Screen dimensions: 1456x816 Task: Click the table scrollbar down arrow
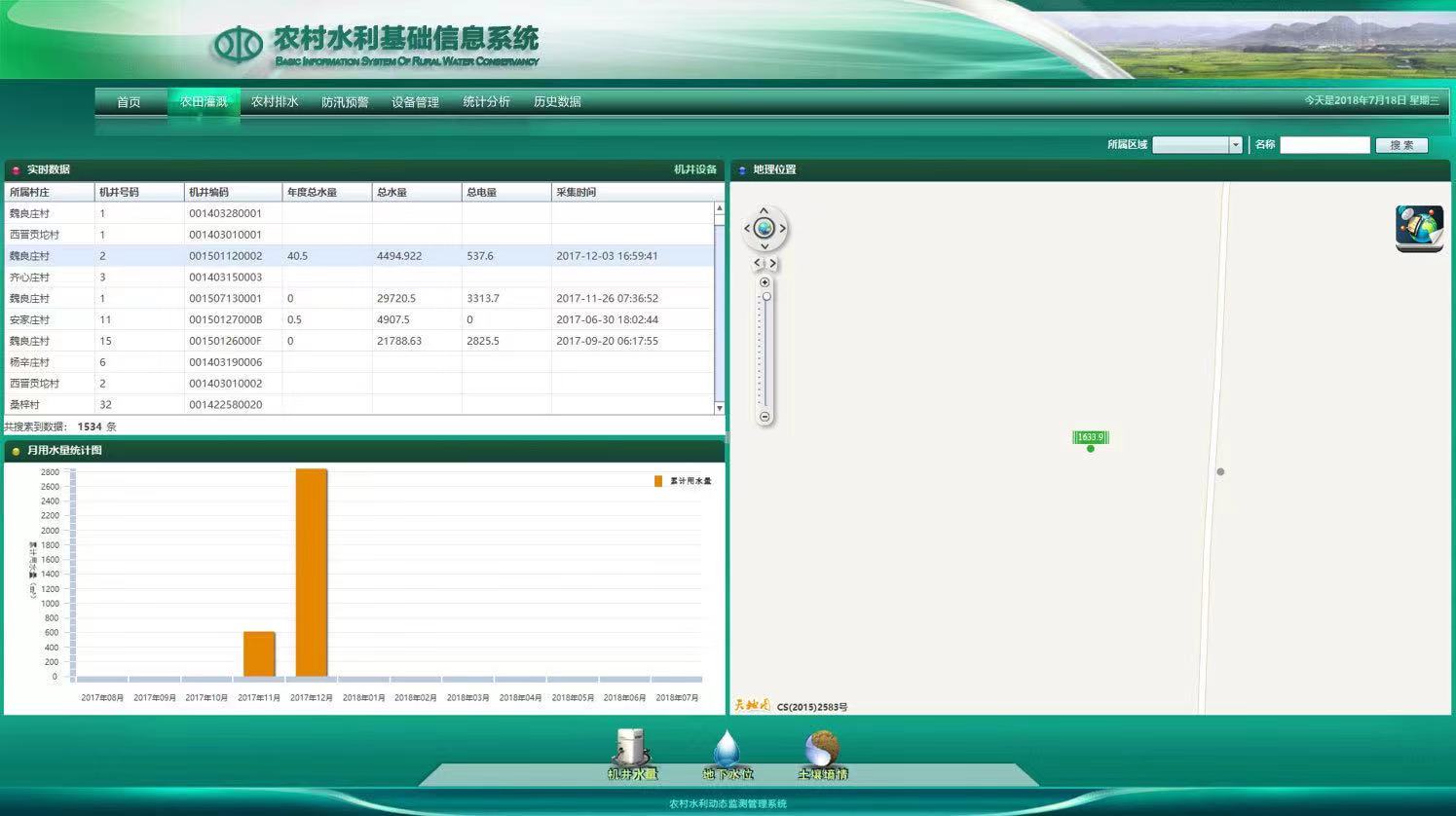tap(720, 408)
